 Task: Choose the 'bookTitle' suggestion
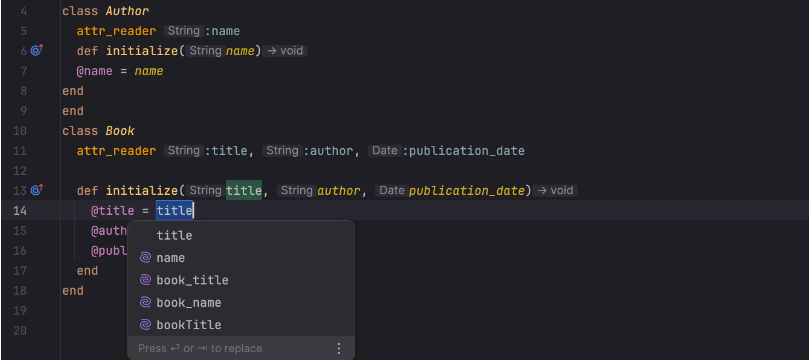point(241,325)
